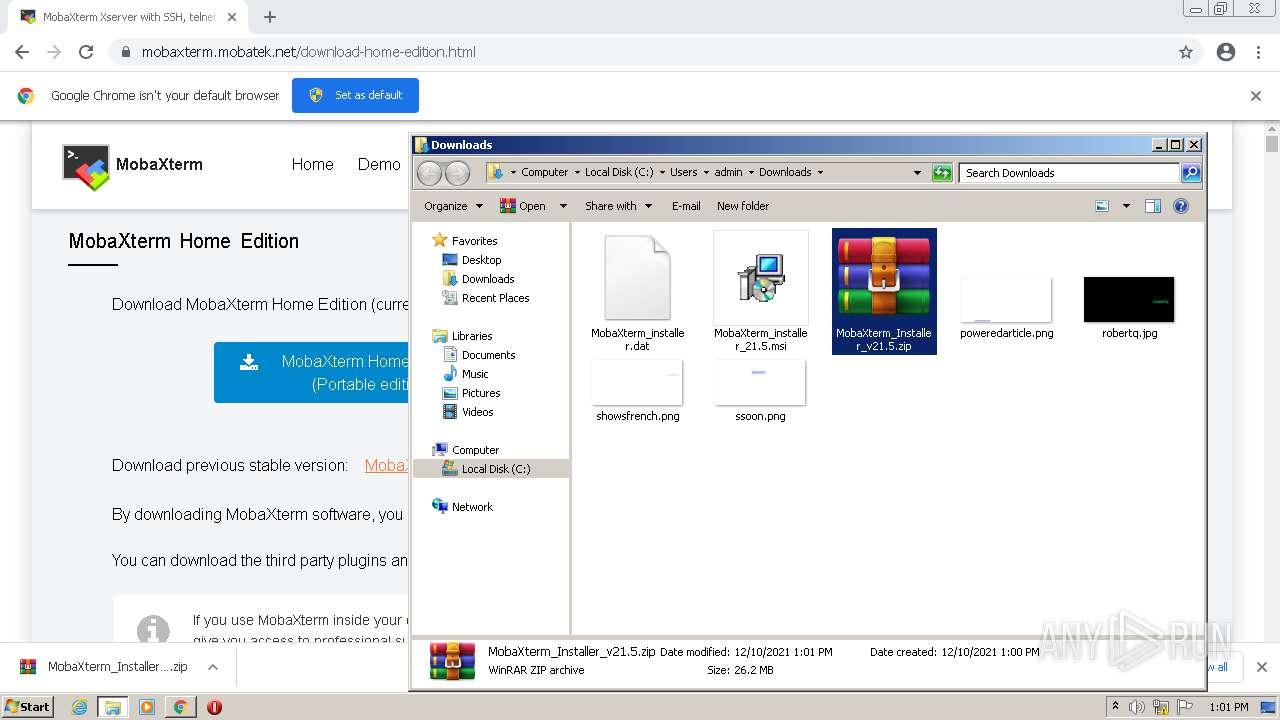1280x720 pixels.
Task: Open the previous stable version link
Action: pos(386,465)
